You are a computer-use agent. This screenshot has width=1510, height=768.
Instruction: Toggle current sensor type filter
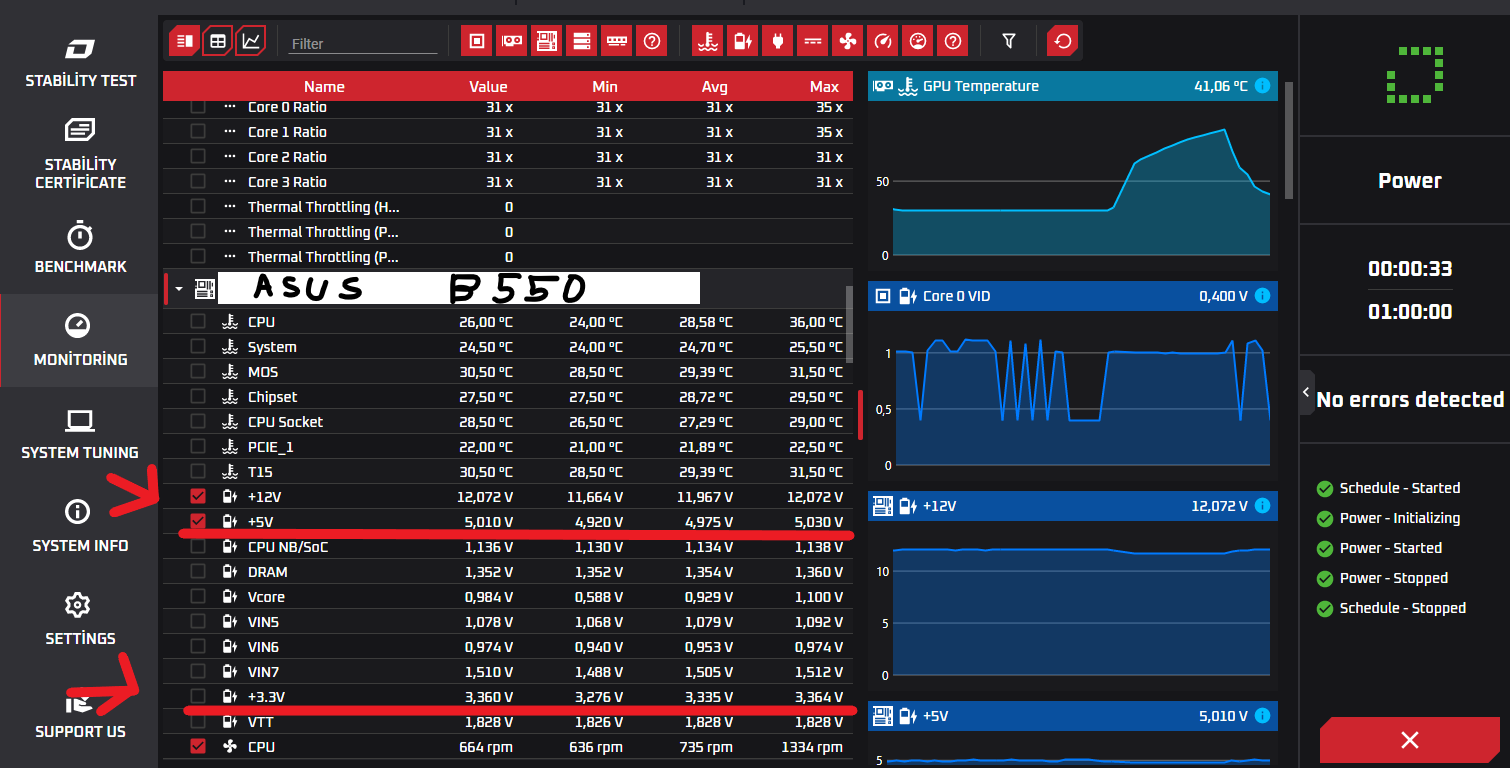(x=813, y=41)
